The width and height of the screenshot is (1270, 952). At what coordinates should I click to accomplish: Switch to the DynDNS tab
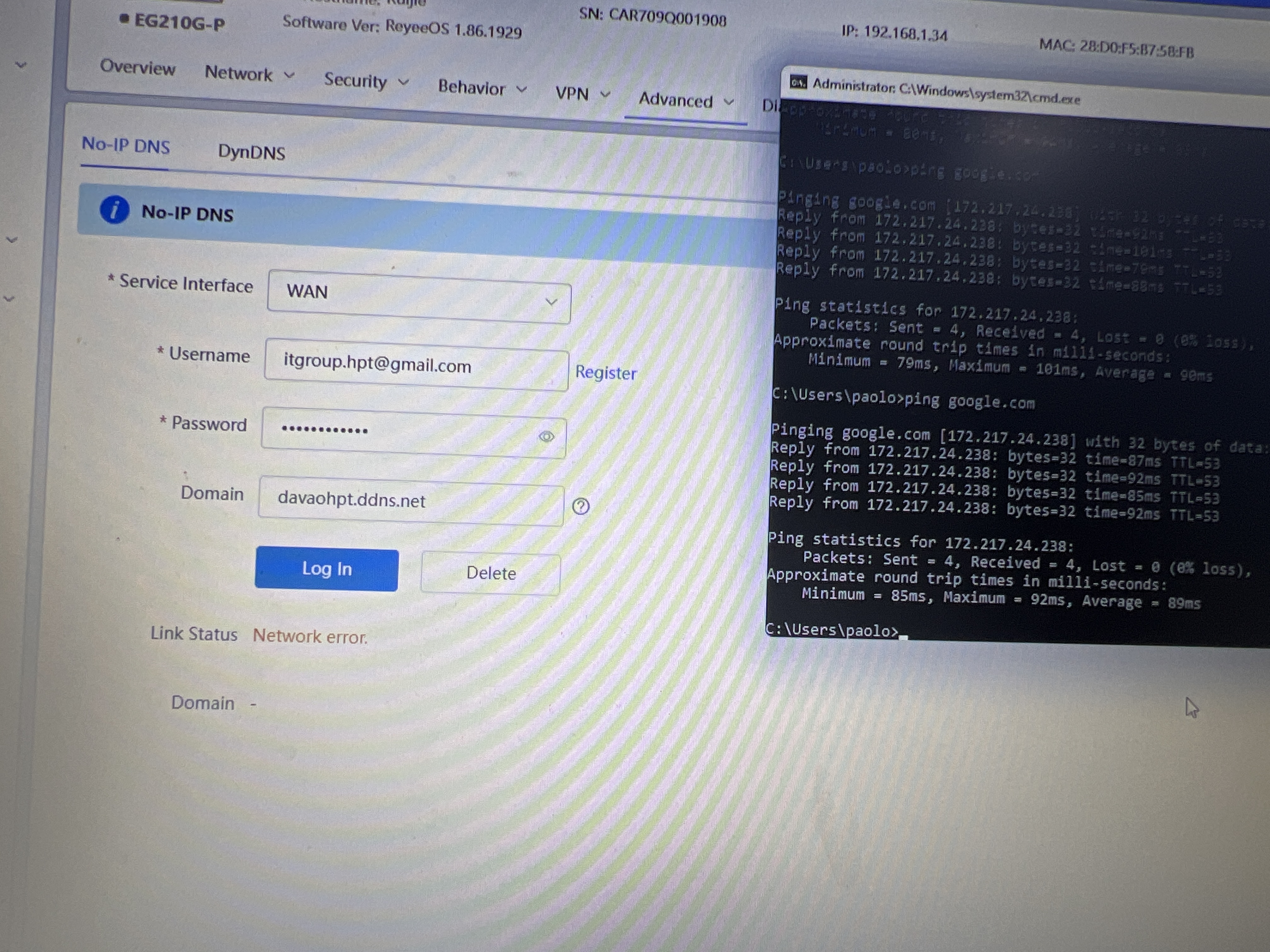(x=251, y=152)
